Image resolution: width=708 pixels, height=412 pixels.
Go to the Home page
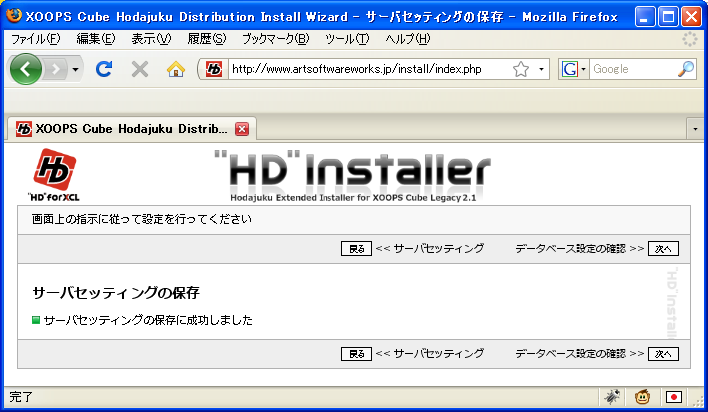pos(176,69)
